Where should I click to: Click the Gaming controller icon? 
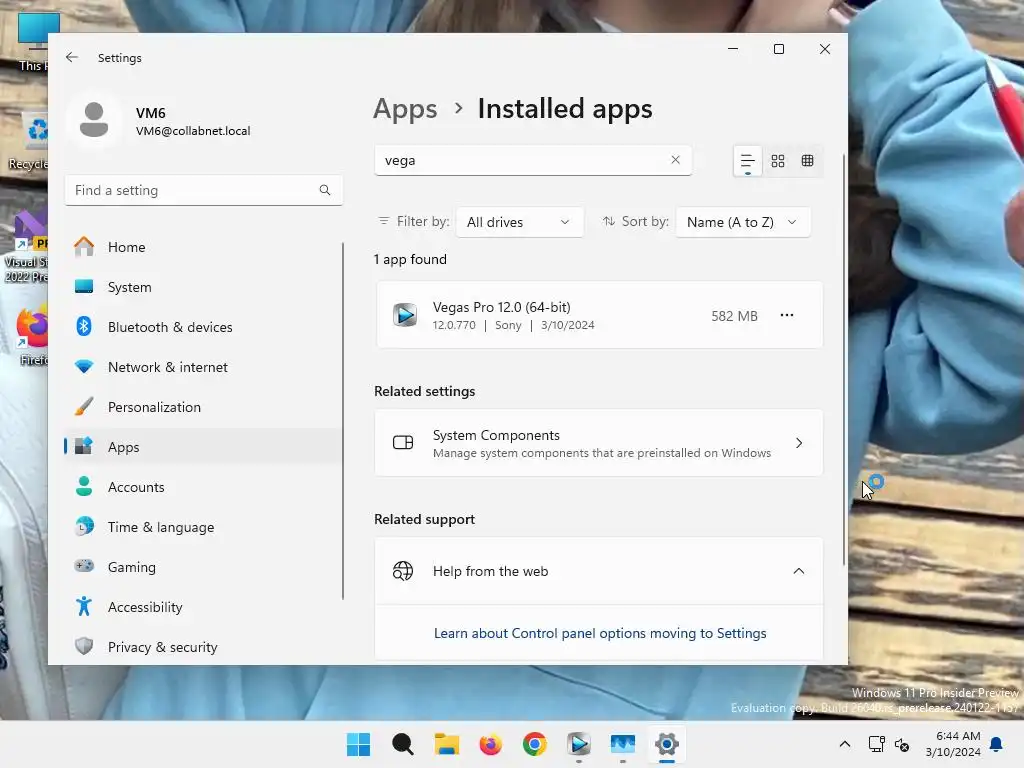pos(84,566)
